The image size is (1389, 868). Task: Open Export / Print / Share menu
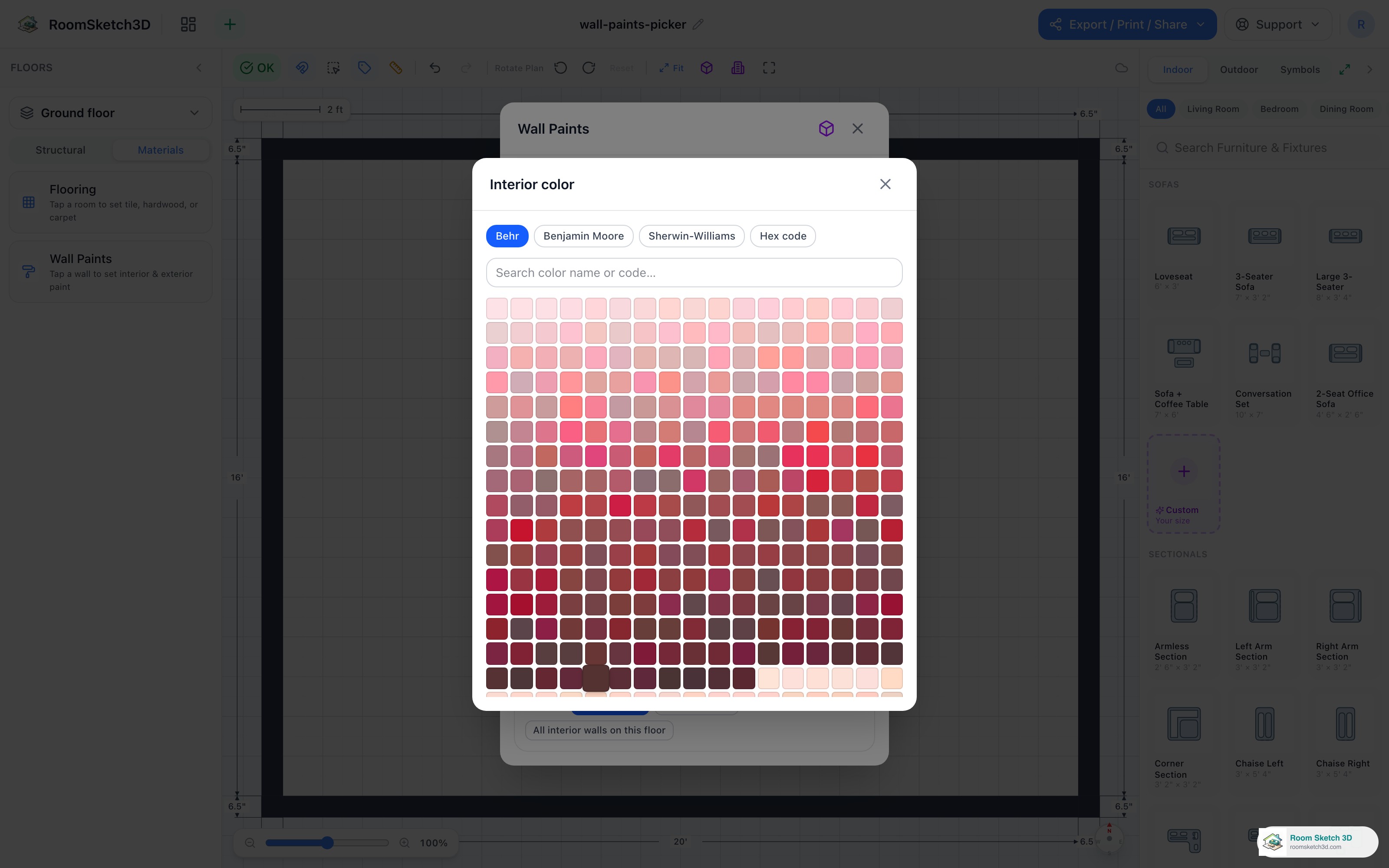coord(1127,24)
